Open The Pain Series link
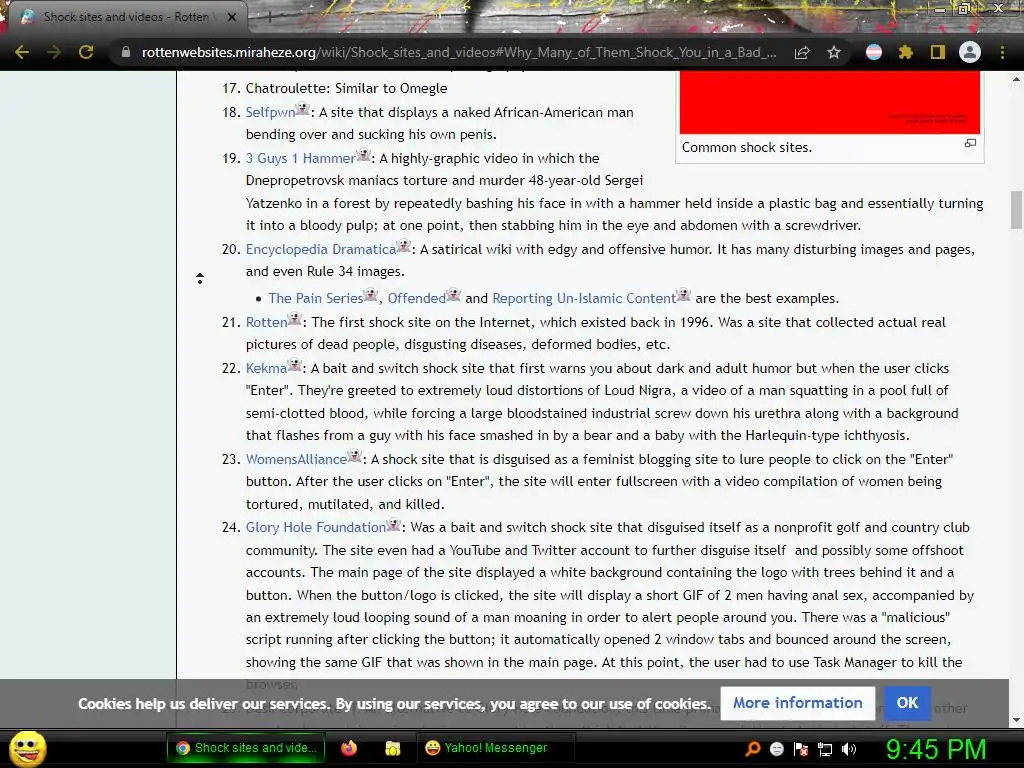 [x=315, y=298]
